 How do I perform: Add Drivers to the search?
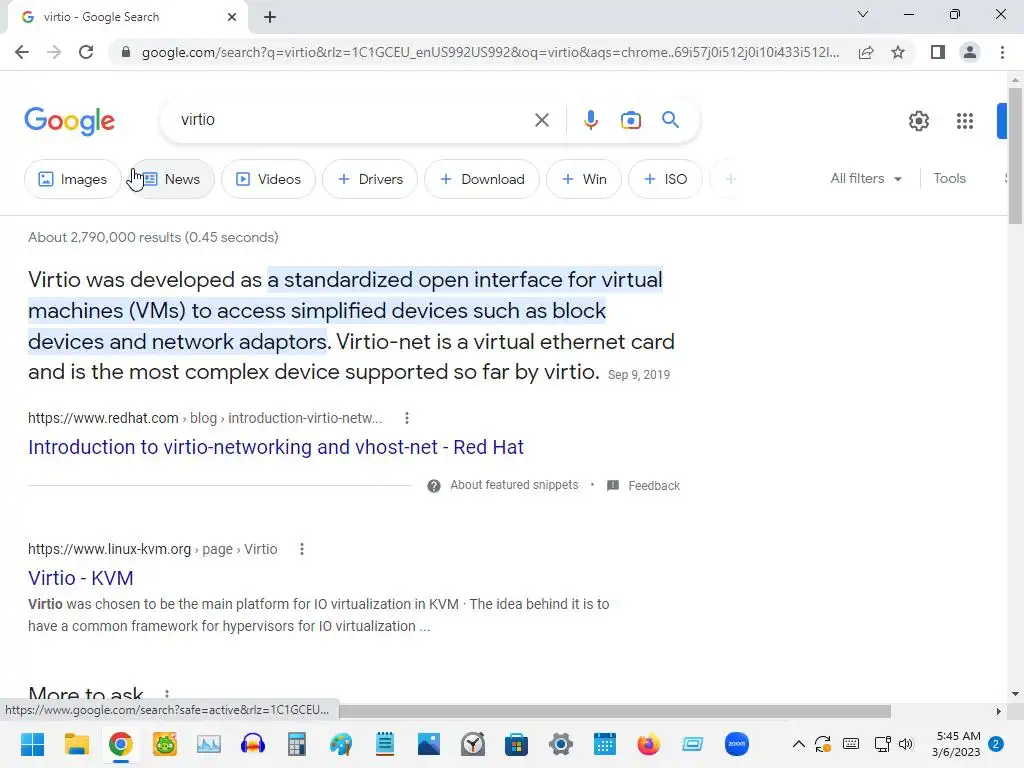(370, 179)
